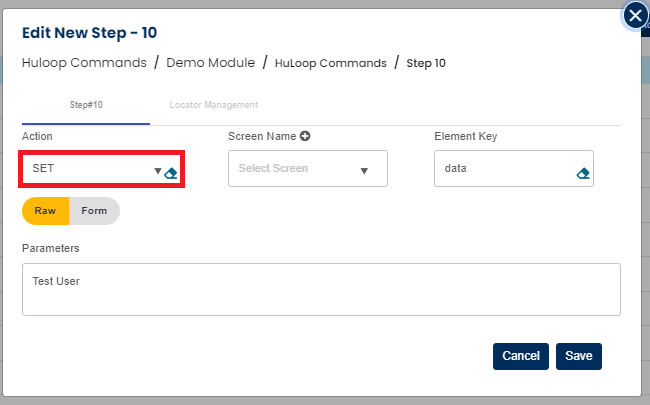Expand the Action dropdown arrow
Screen dimensions: 650x405
click(x=157, y=171)
